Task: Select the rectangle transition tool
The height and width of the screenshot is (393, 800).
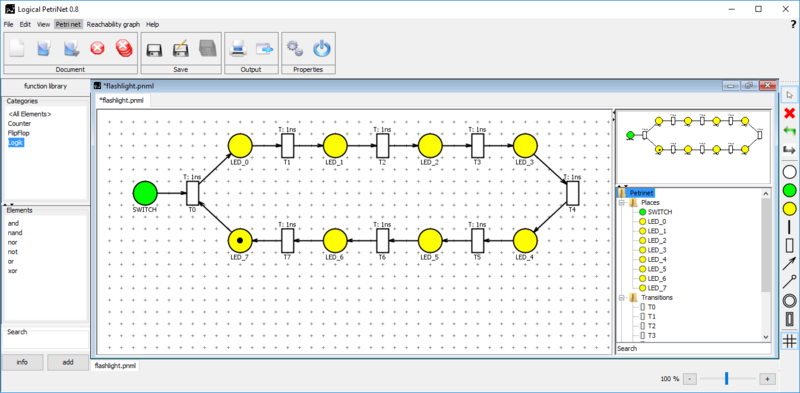Action: point(789,245)
